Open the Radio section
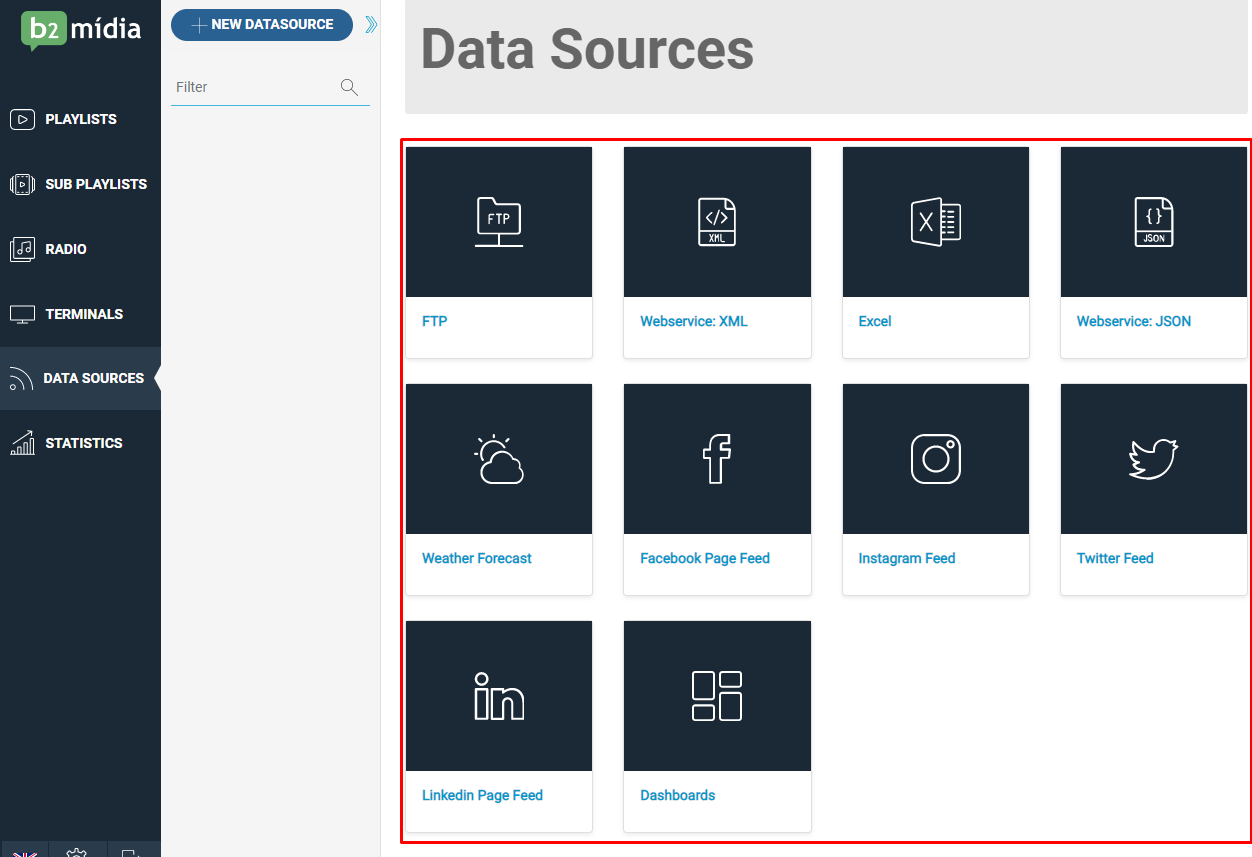 [80, 249]
